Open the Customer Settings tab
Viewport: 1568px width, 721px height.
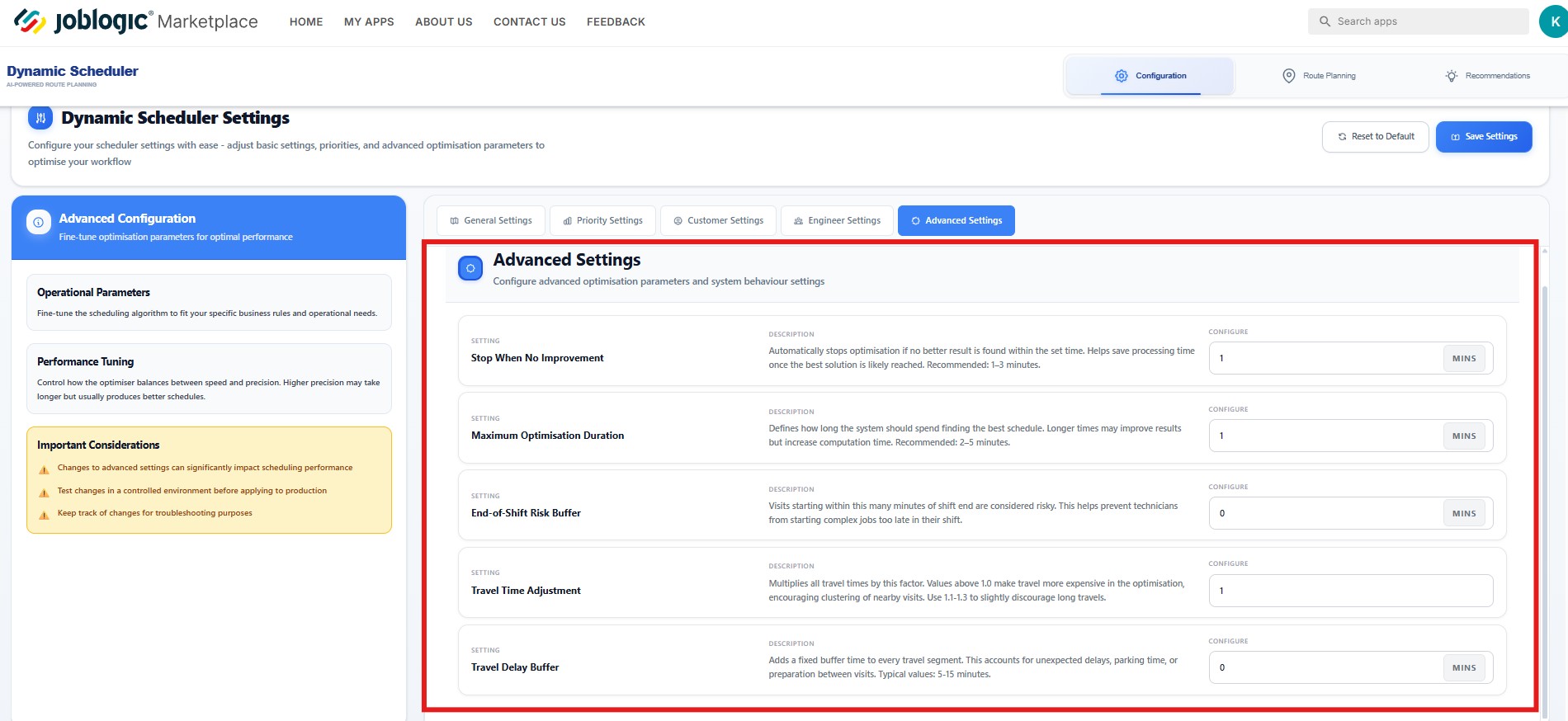719,220
